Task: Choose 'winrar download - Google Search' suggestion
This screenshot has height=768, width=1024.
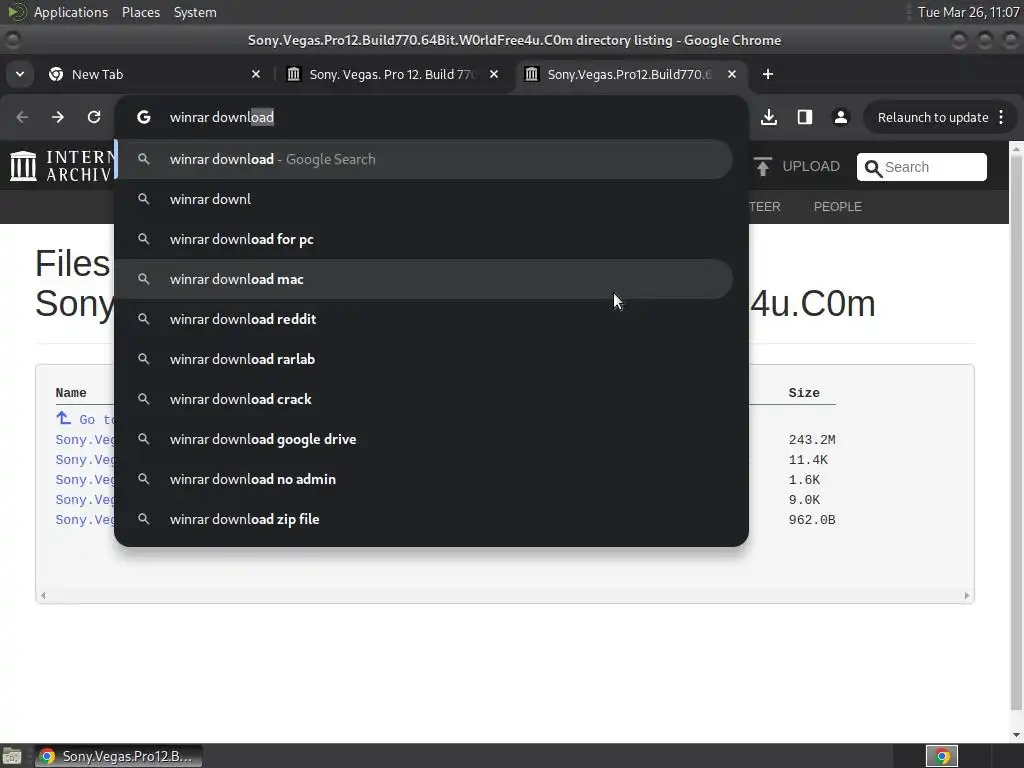Action: pyautogui.click(x=424, y=159)
